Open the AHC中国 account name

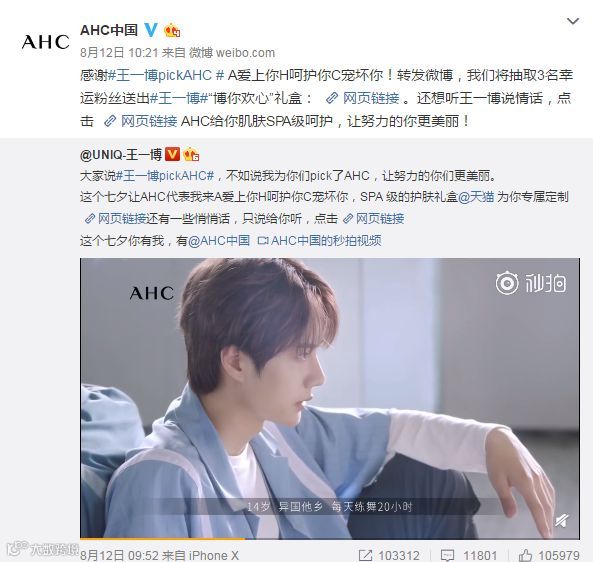[x=109, y=30]
